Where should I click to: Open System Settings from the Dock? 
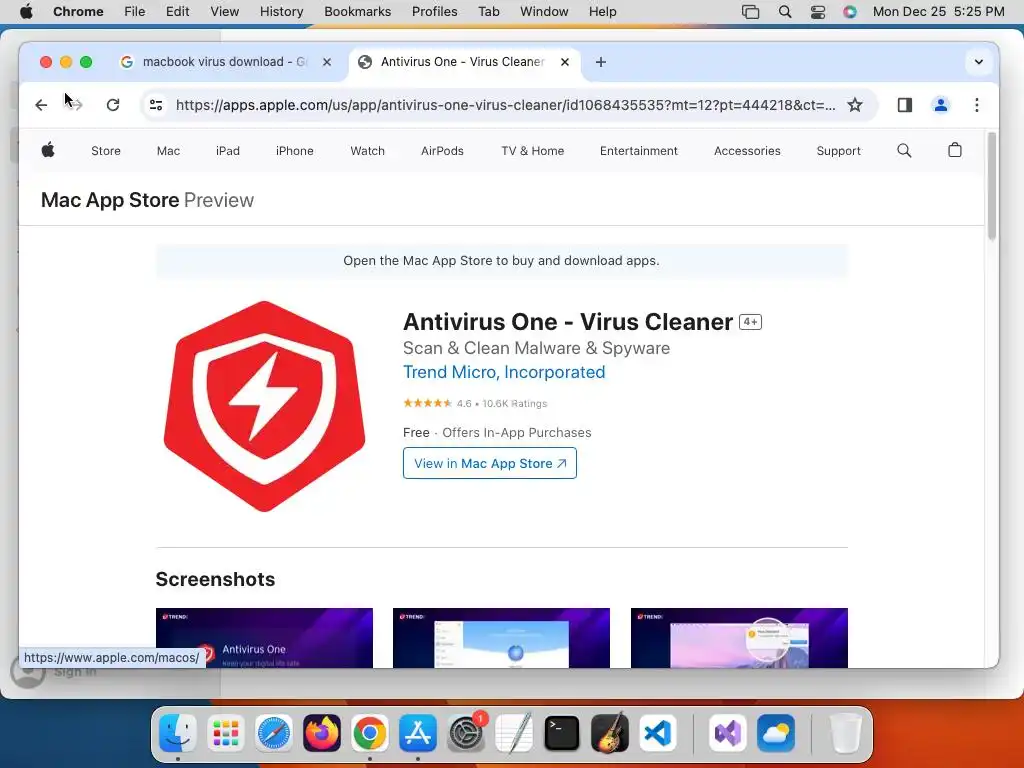click(x=466, y=733)
